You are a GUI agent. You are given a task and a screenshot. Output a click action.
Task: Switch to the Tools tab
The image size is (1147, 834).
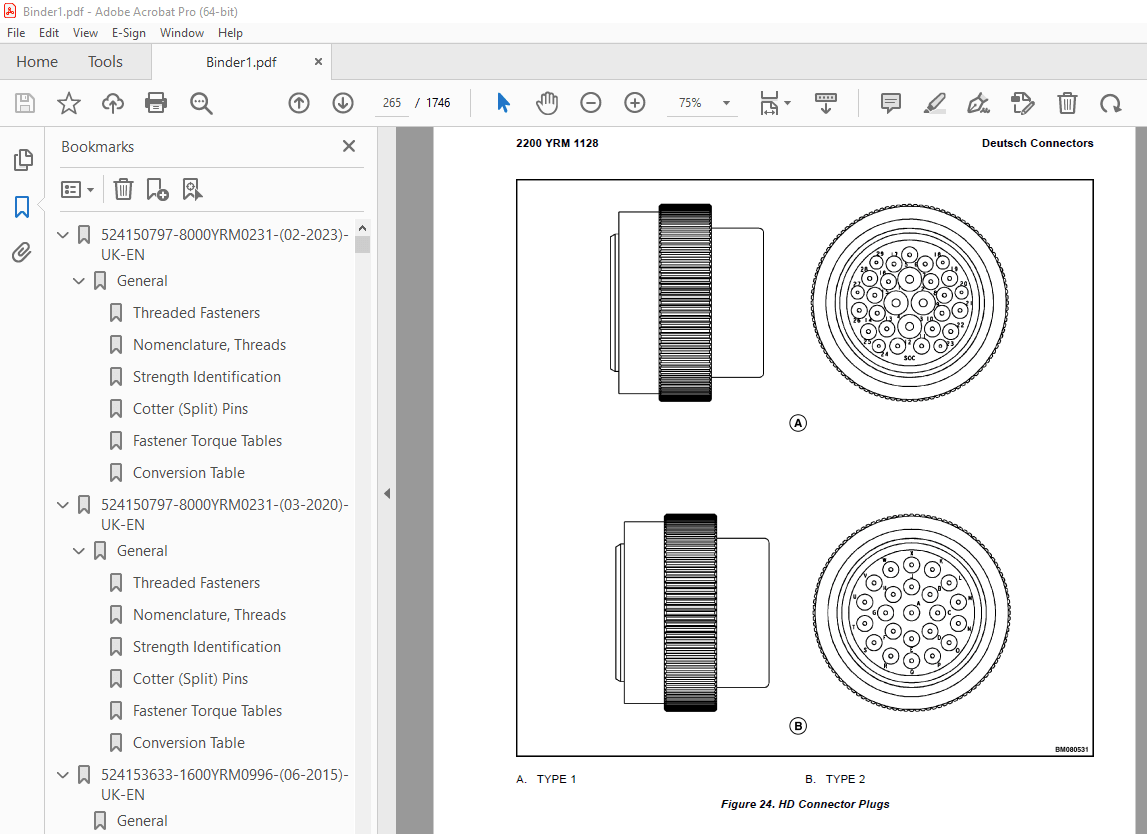coord(105,62)
